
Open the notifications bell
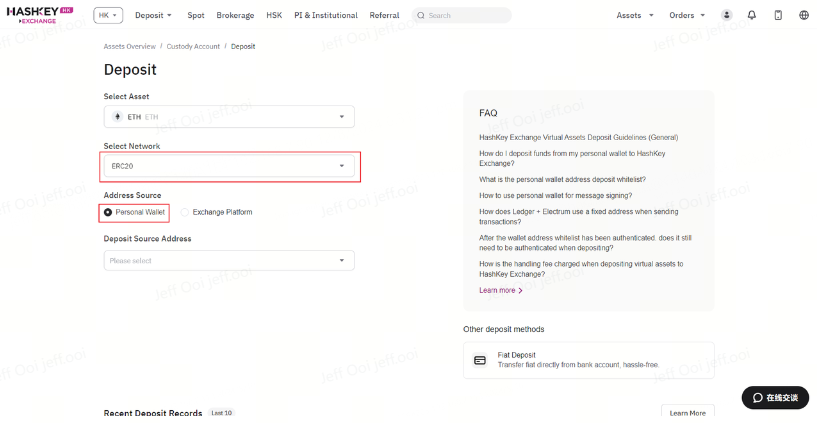point(751,15)
